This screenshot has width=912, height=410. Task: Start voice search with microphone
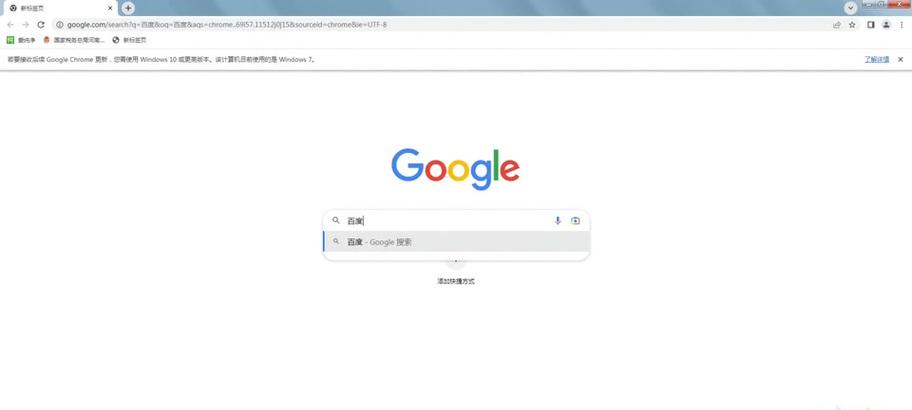[x=558, y=220]
